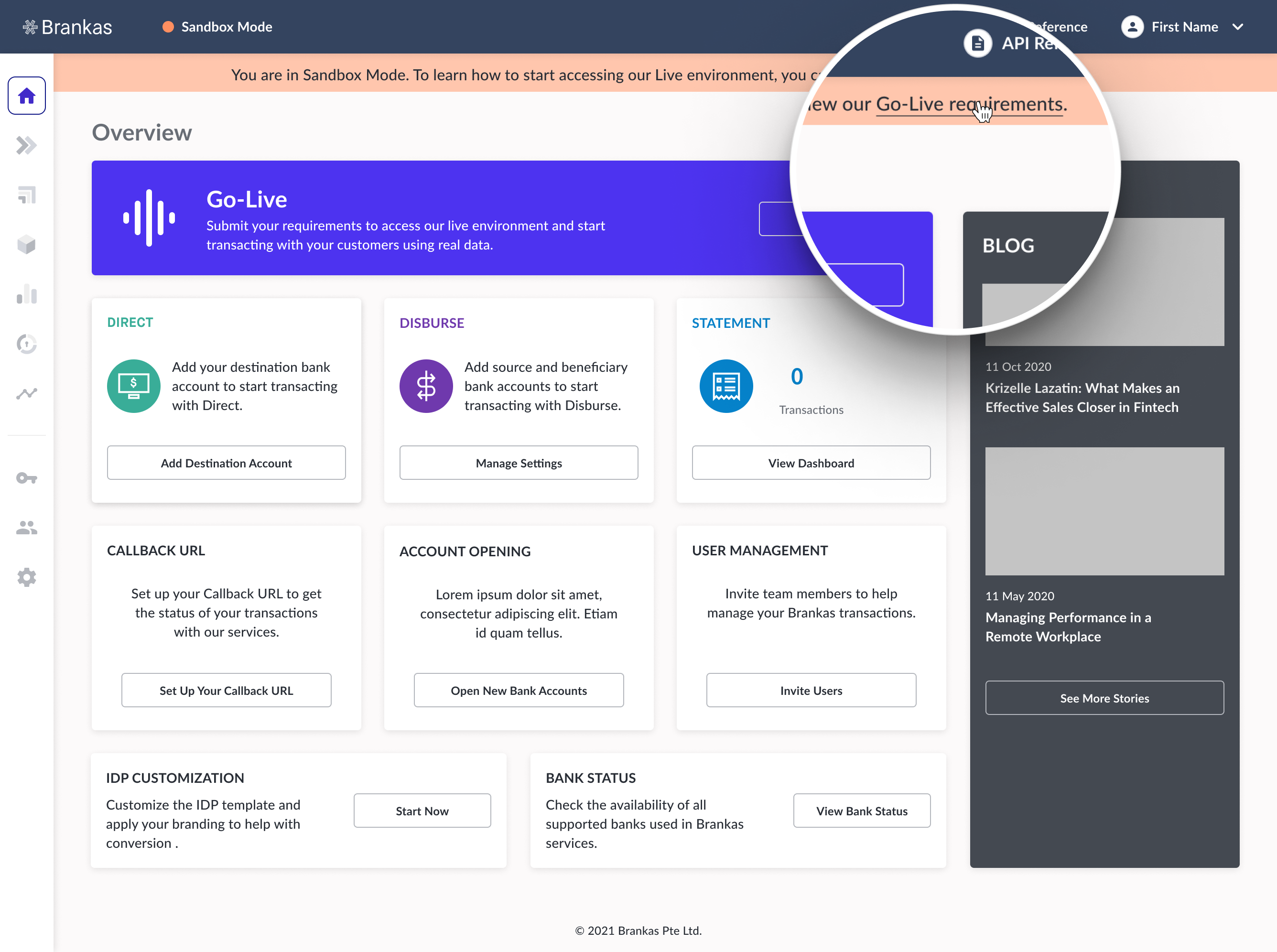Click Open New Bank Accounts button
The height and width of the screenshot is (952, 1277).
click(x=519, y=691)
